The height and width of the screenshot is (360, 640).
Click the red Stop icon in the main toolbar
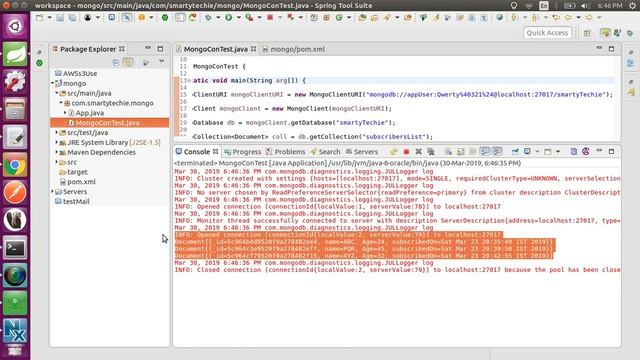coord(270,18)
